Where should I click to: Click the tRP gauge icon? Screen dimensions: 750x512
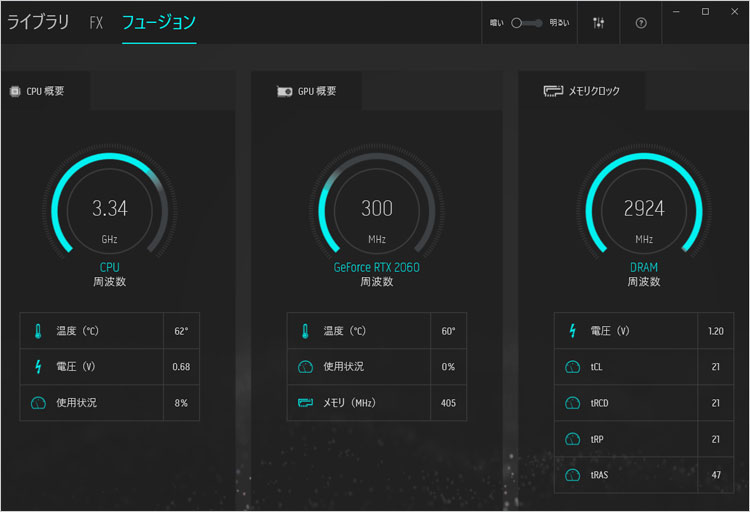click(573, 439)
